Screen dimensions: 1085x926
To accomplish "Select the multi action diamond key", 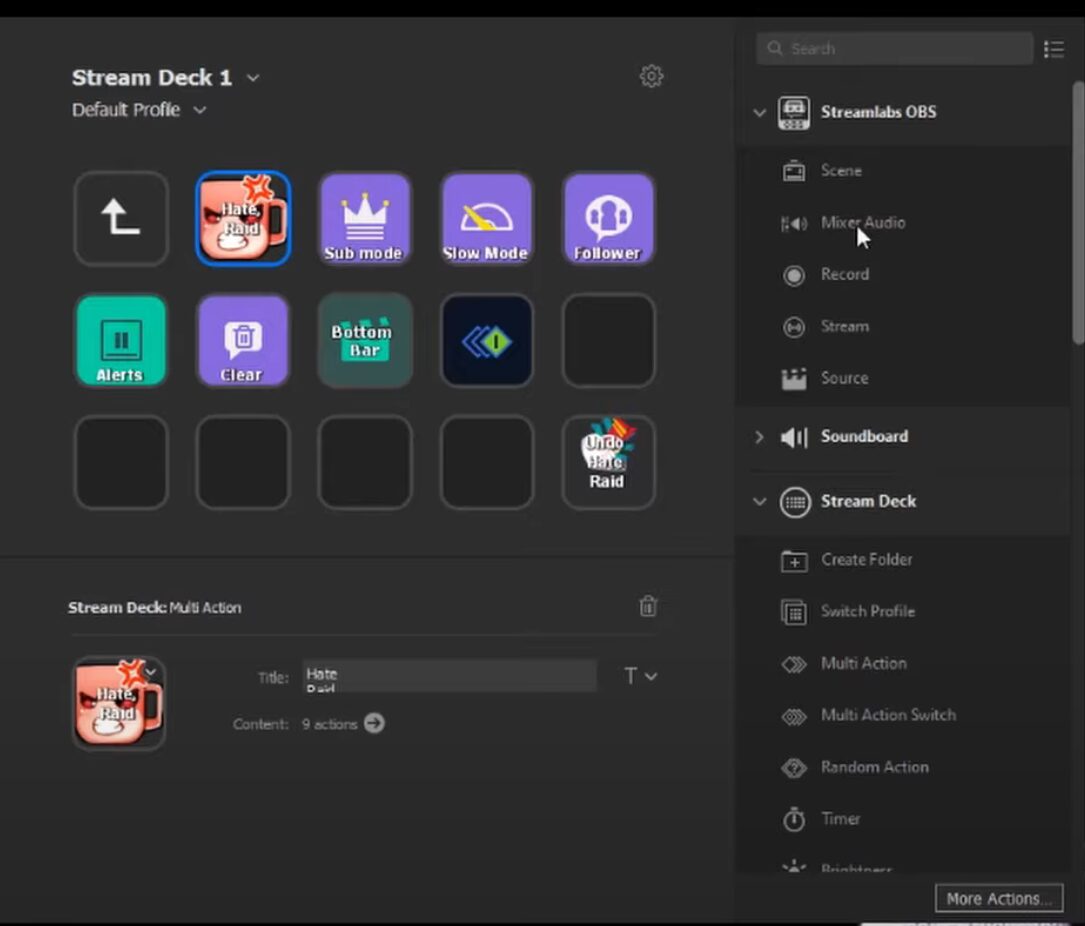I will click(x=486, y=341).
